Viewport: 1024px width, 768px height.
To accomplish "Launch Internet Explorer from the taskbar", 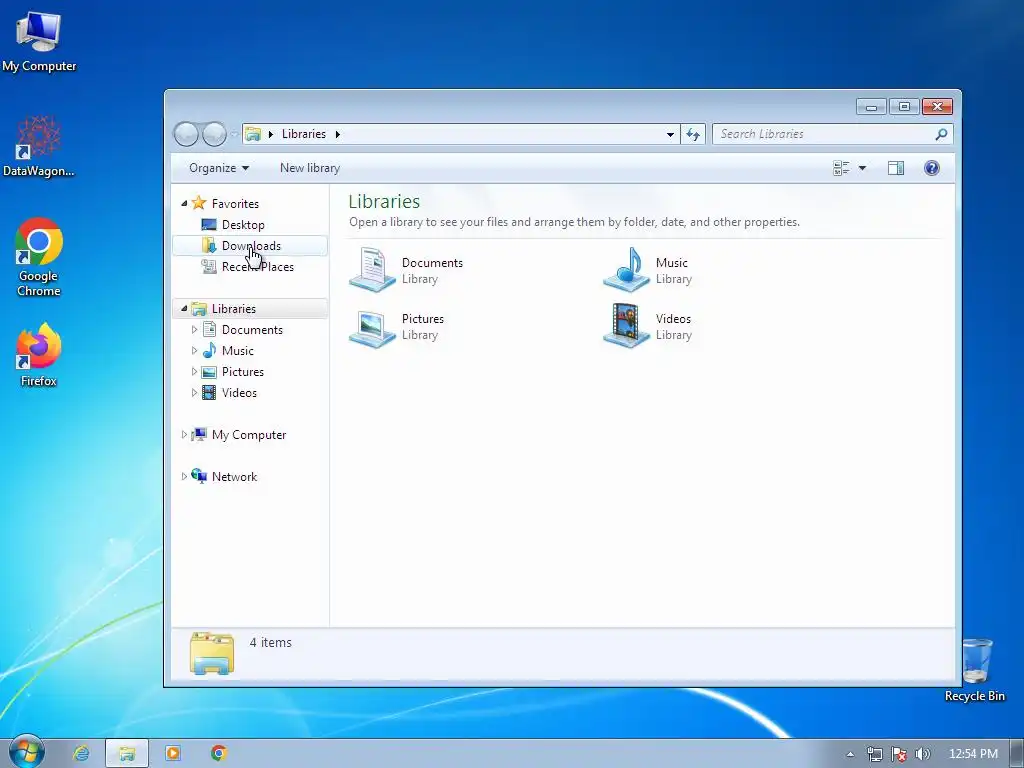I will [x=82, y=753].
